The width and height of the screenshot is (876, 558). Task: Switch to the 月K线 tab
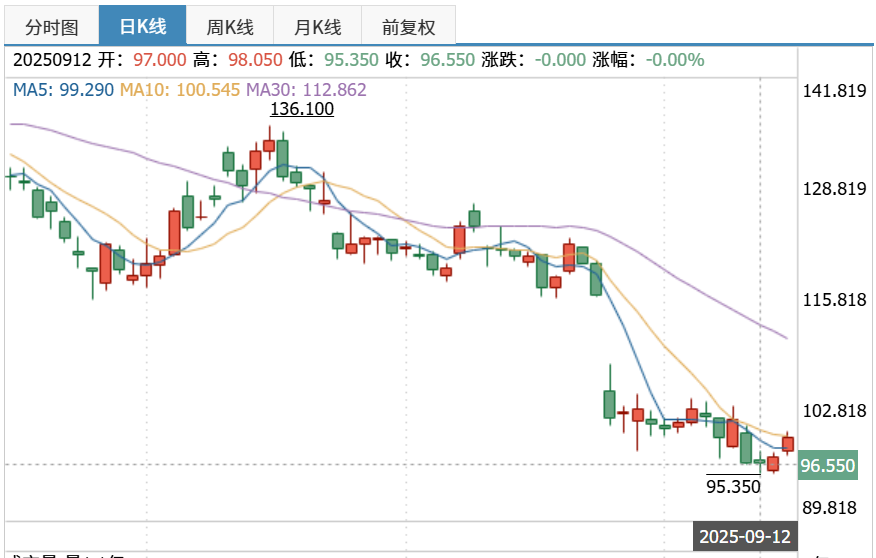coord(317,26)
